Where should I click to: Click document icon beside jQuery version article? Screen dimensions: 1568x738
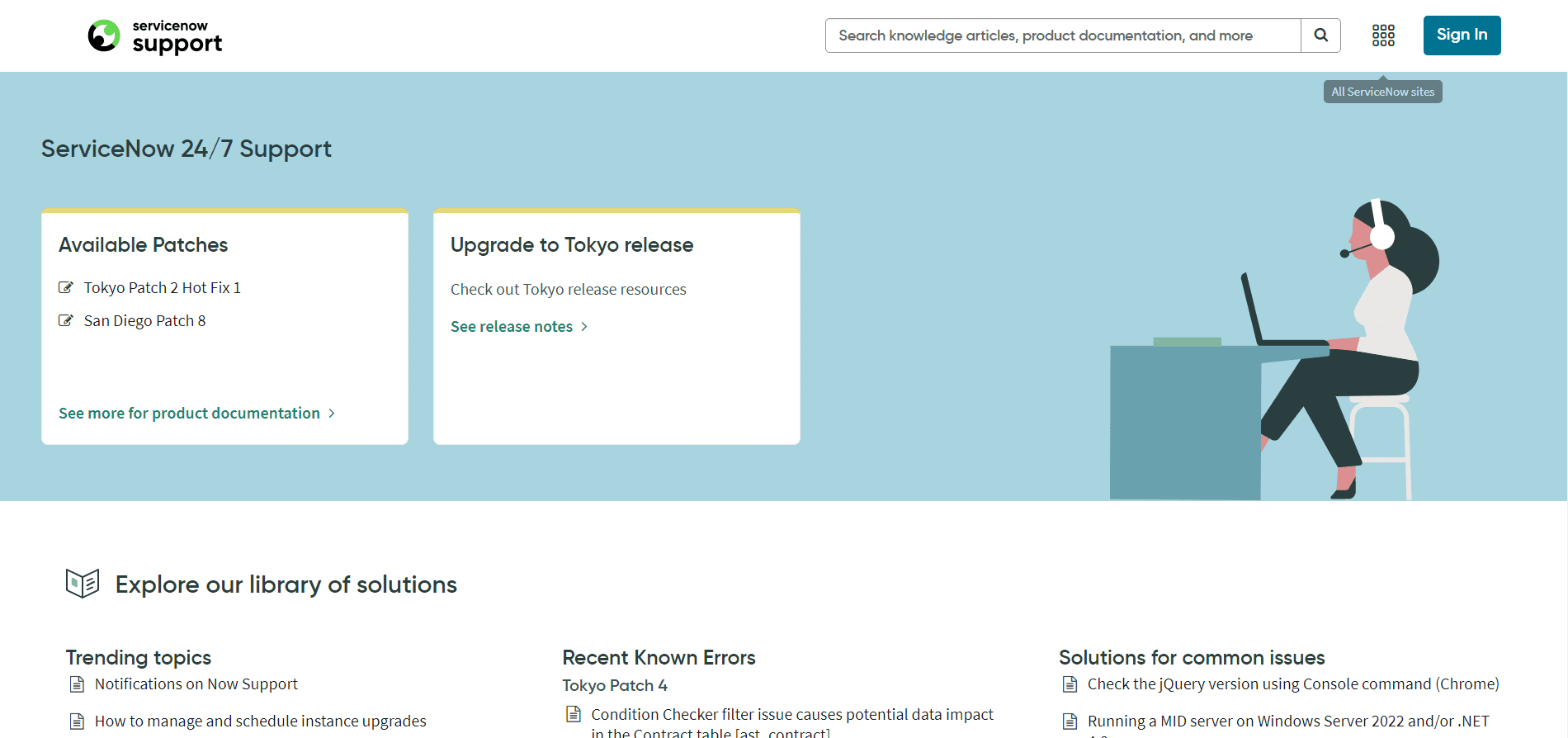(1070, 684)
